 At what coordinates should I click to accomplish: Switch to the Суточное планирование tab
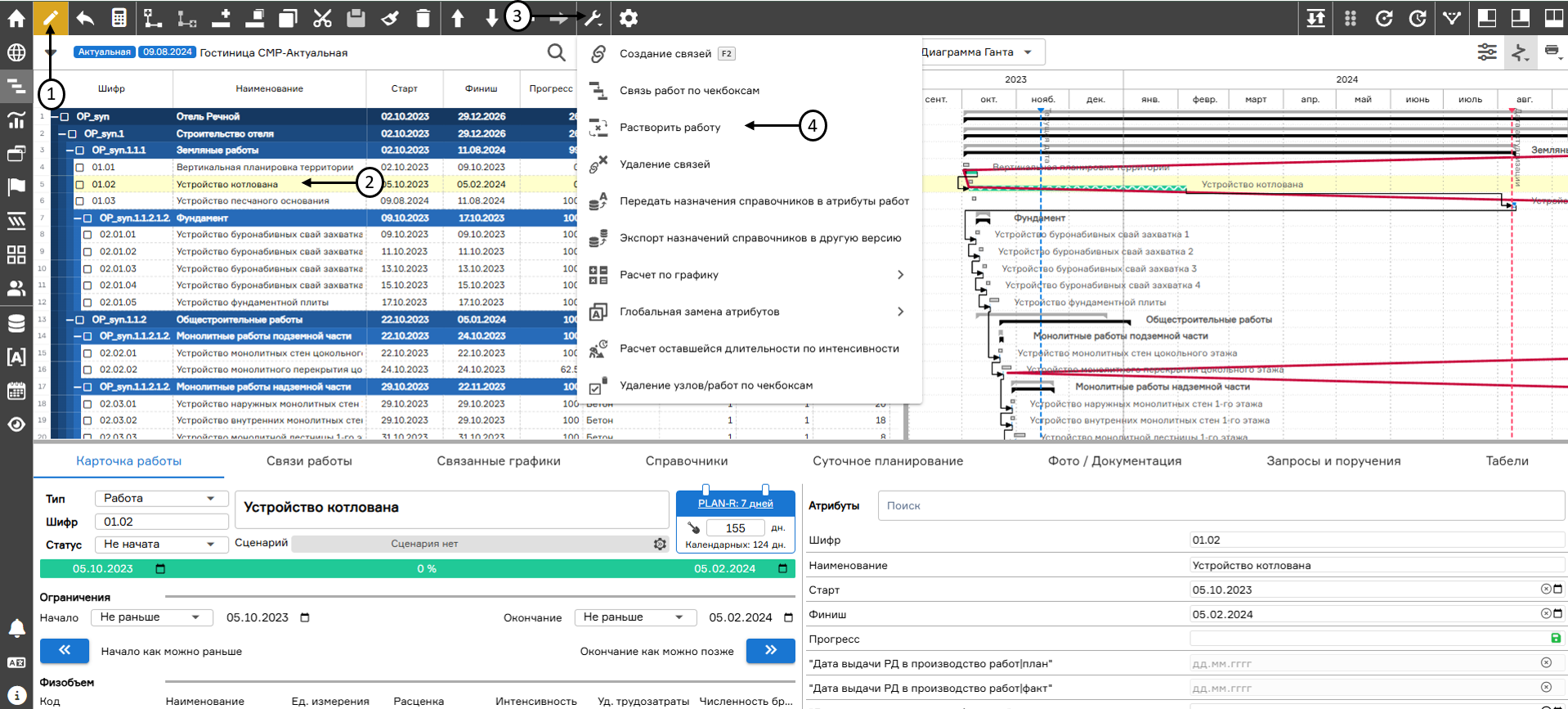tap(888, 461)
